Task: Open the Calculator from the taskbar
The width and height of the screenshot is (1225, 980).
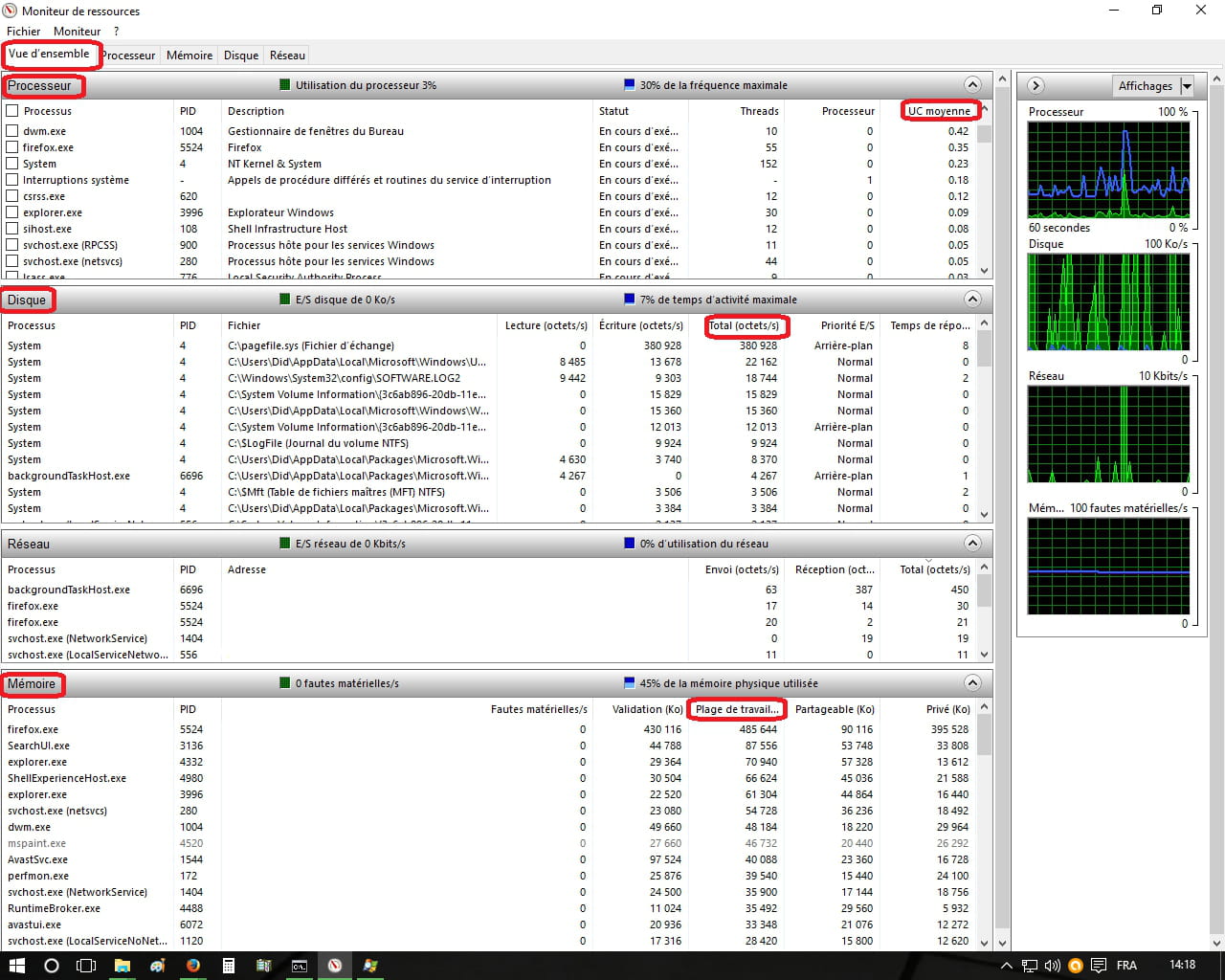Action: 229,965
